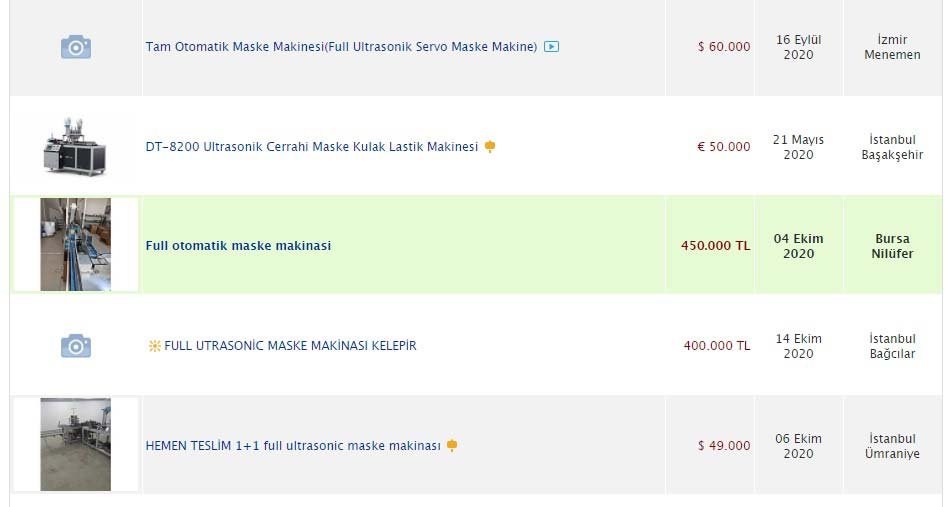Click the € 50.000 price

[723, 147]
